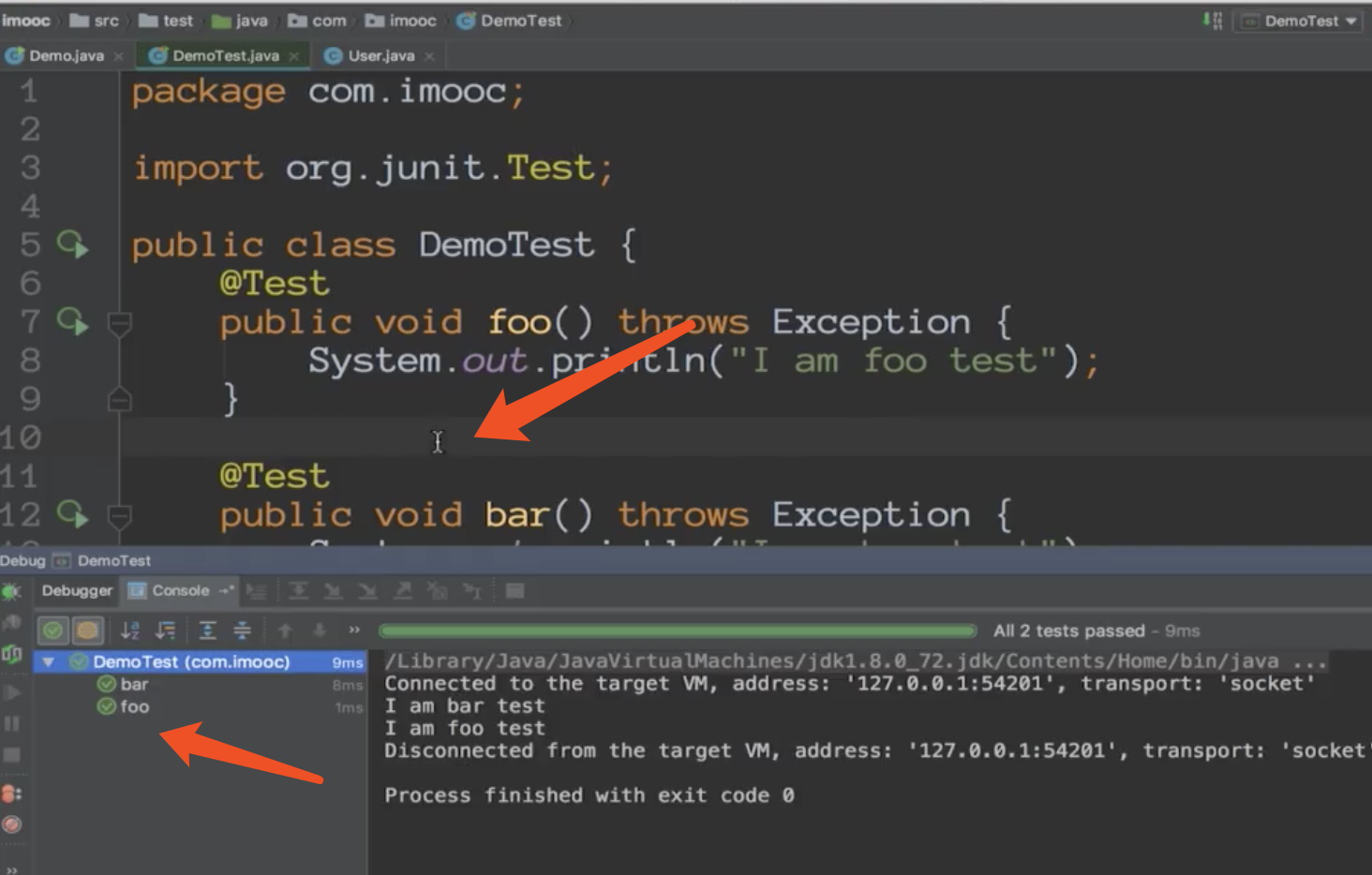Screen dimensions: 1372x875
Task: Click the run gutter icon beside class DemoTest
Action: (72, 245)
